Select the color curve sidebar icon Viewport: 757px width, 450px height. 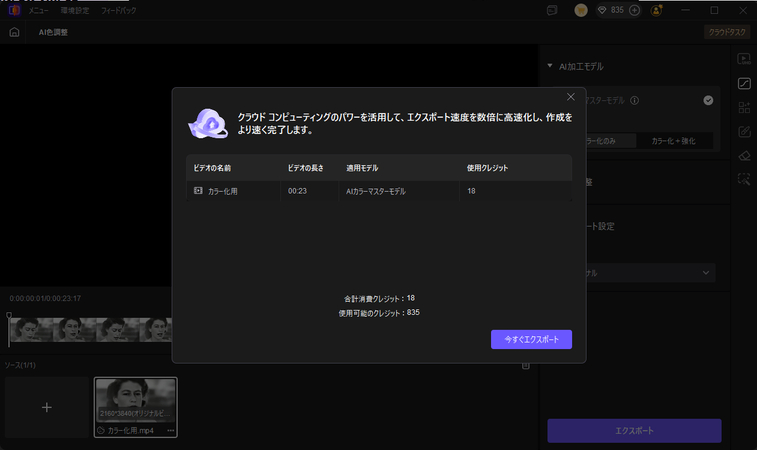[x=744, y=84]
